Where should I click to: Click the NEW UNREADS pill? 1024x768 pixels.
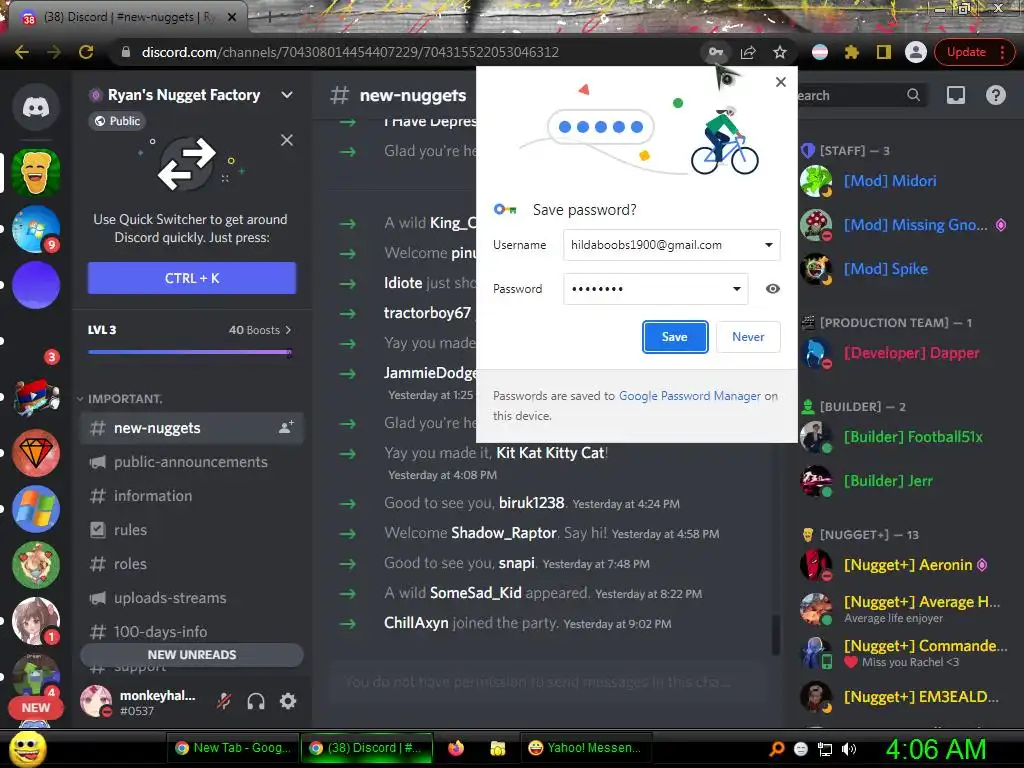pos(192,654)
